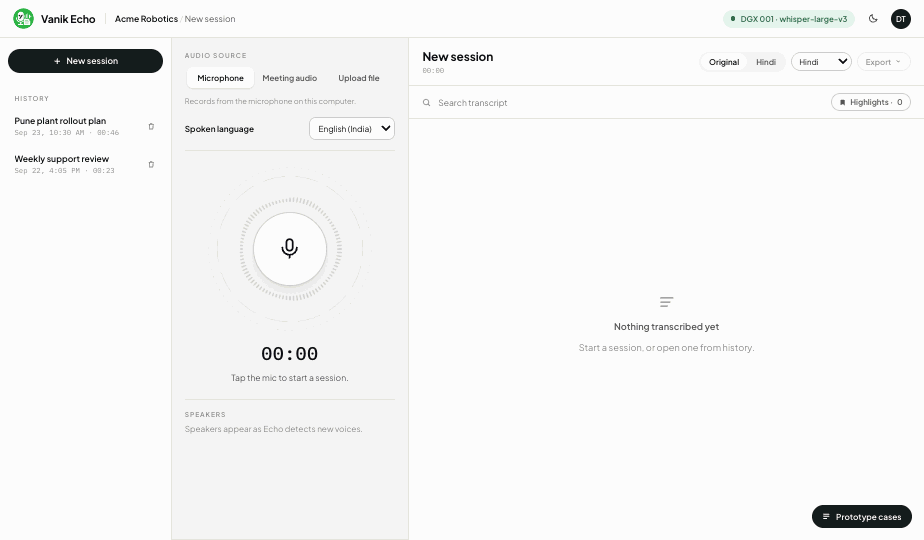Click the Vanik Echo logo
The height and width of the screenshot is (540, 924).
coord(24,19)
